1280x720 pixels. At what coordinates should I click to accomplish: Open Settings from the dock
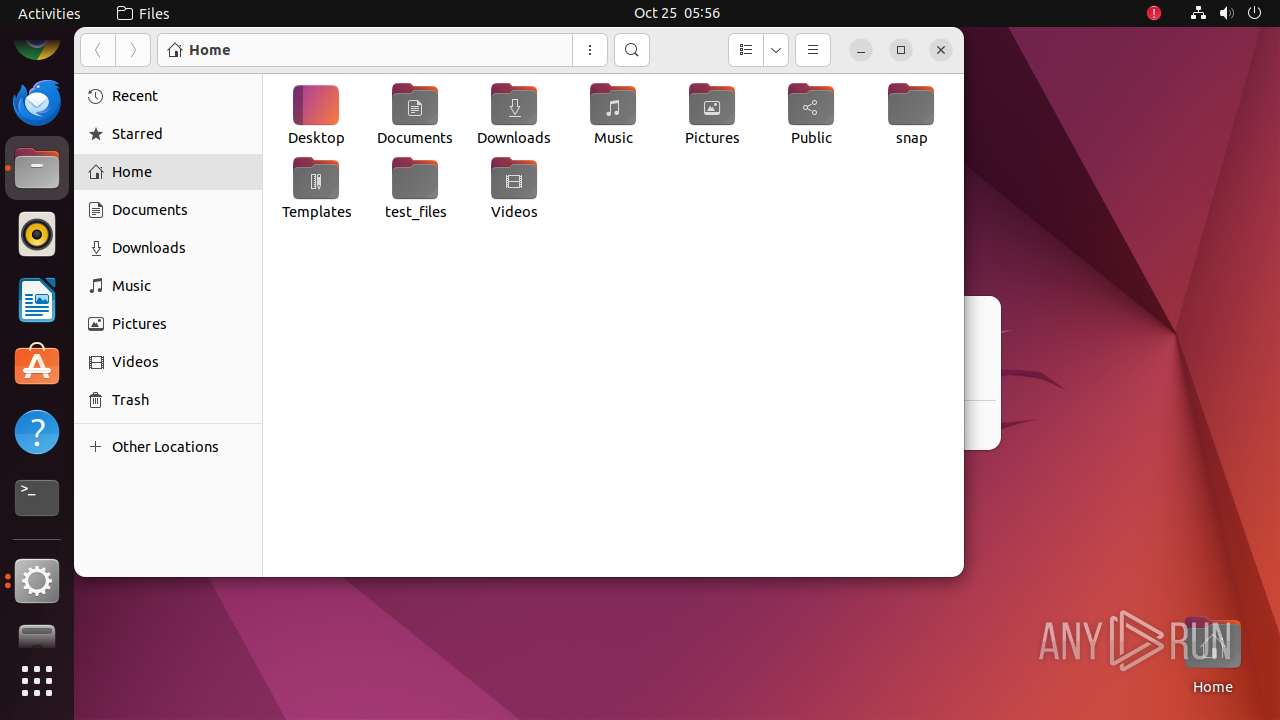click(x=37, y=581)
